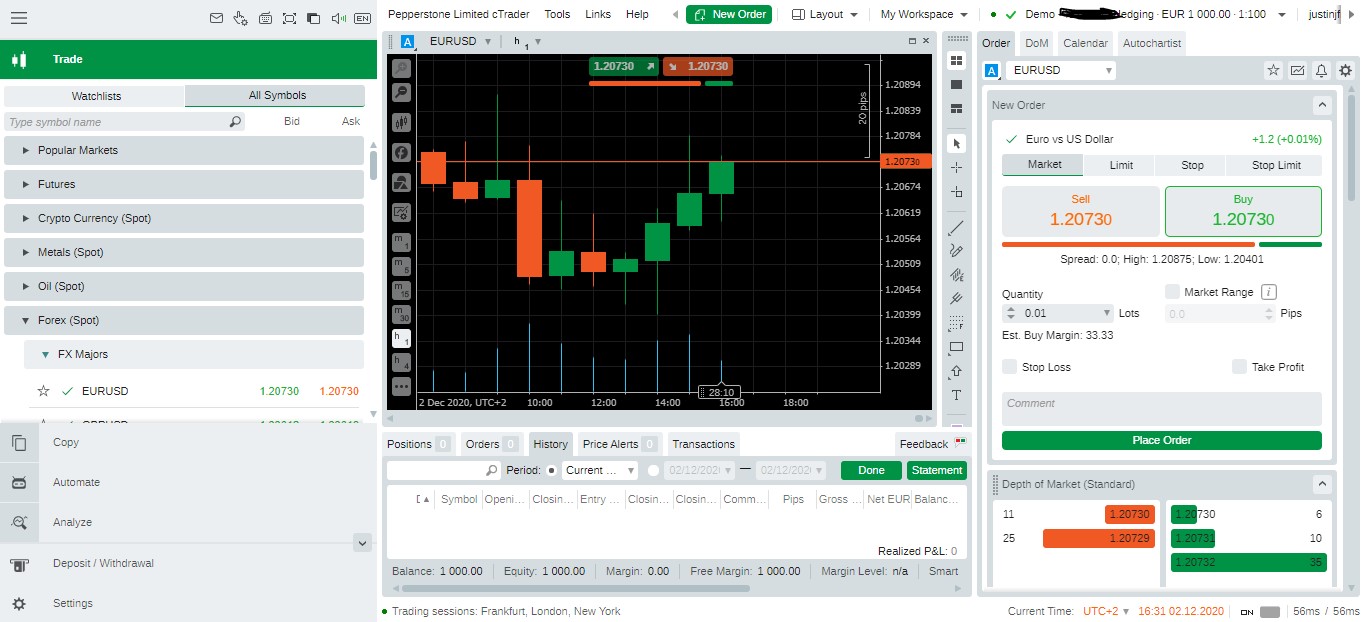Switch to the Calendar tab
The image size is (1365, 622).
coord(1085,43)
